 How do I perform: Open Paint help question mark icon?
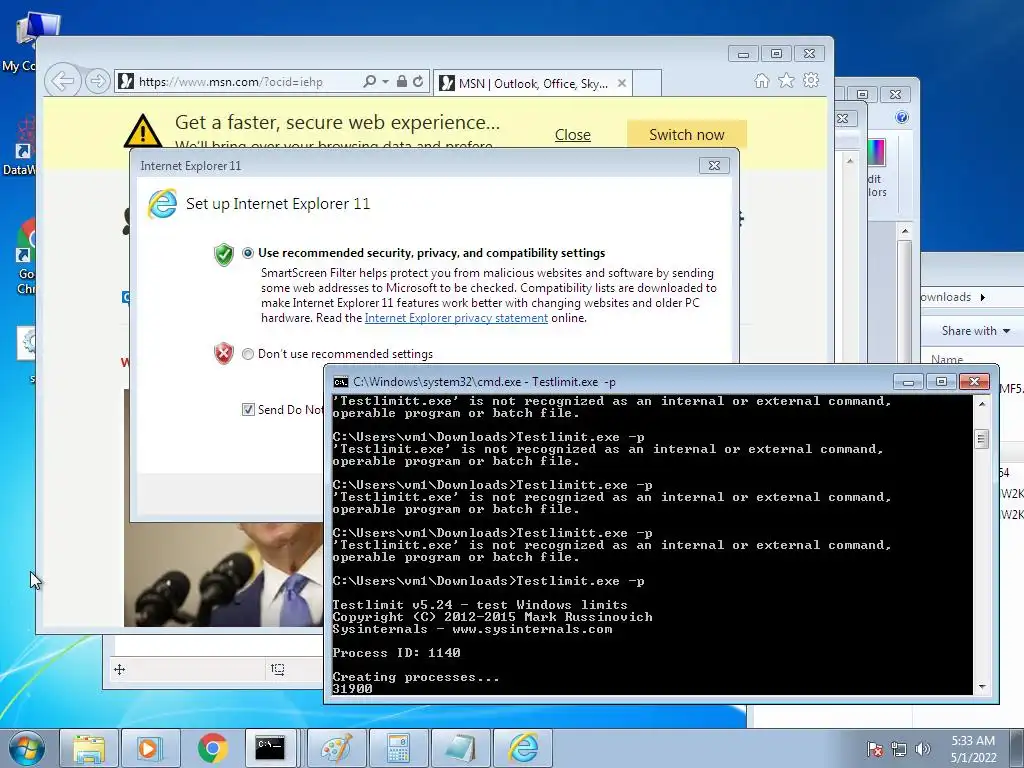click(x=902, y=117)
